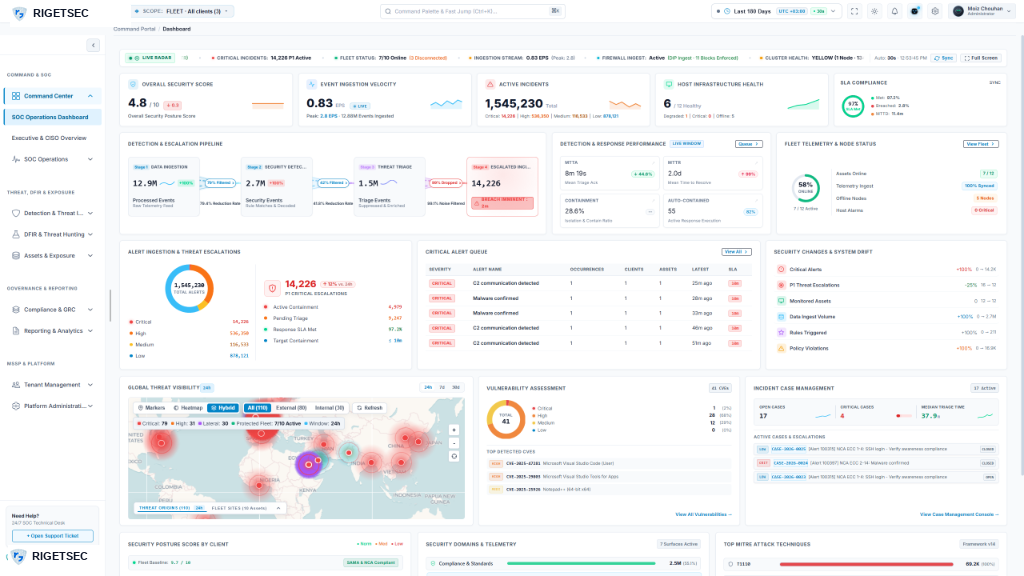Collapse the sidebar with the arrow button
The height and width of the screenshot is (576, 1024).
click(93, 45)
